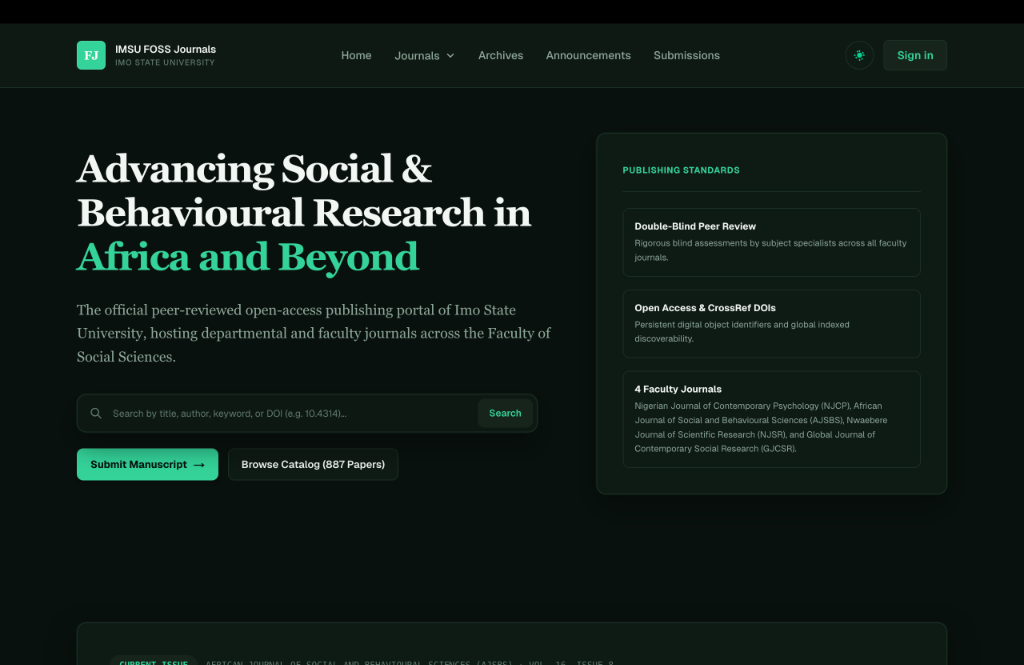The height and width of the screenshot is (665, 1024).
Task: Click the IMSU FOSS Journals site title
Action: (x=165, y=49)
